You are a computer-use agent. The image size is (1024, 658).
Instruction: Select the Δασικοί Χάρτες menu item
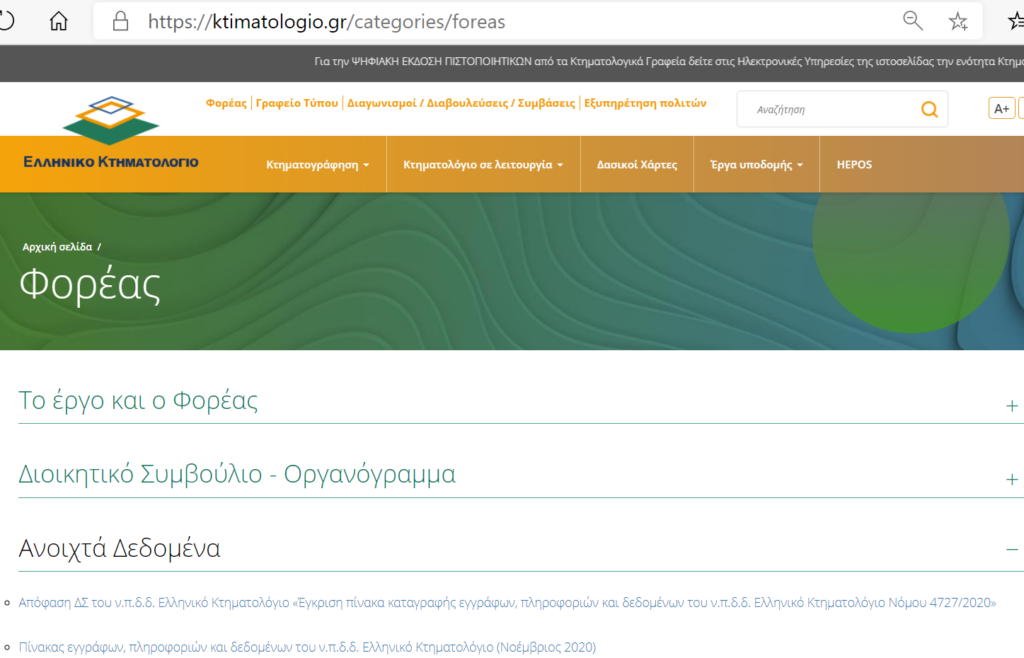(x=637, y=164)
